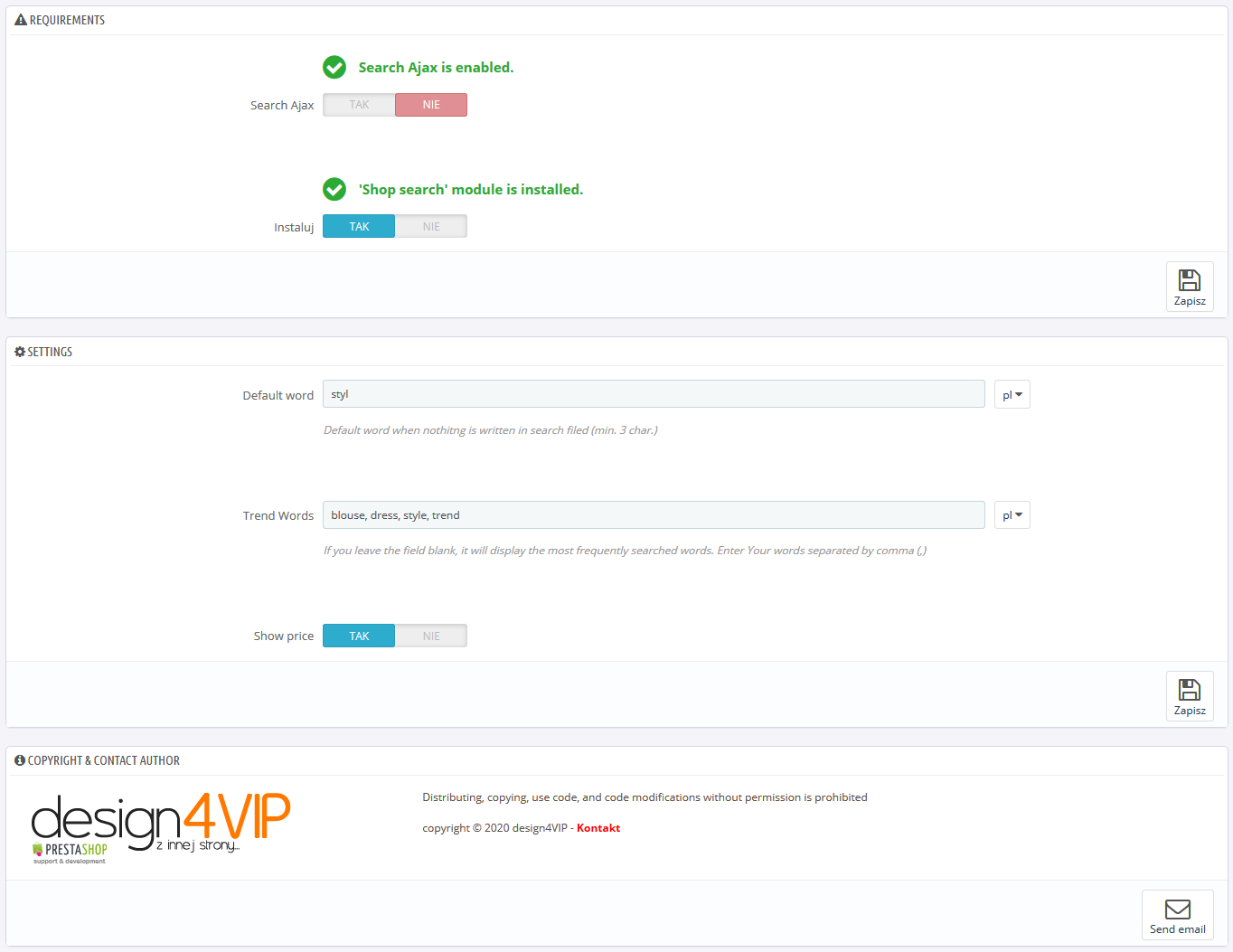Click 'Search Ajax is enabled.' status text
The width and height of the screenshot is (1233, 952).
tap(436, 68)
